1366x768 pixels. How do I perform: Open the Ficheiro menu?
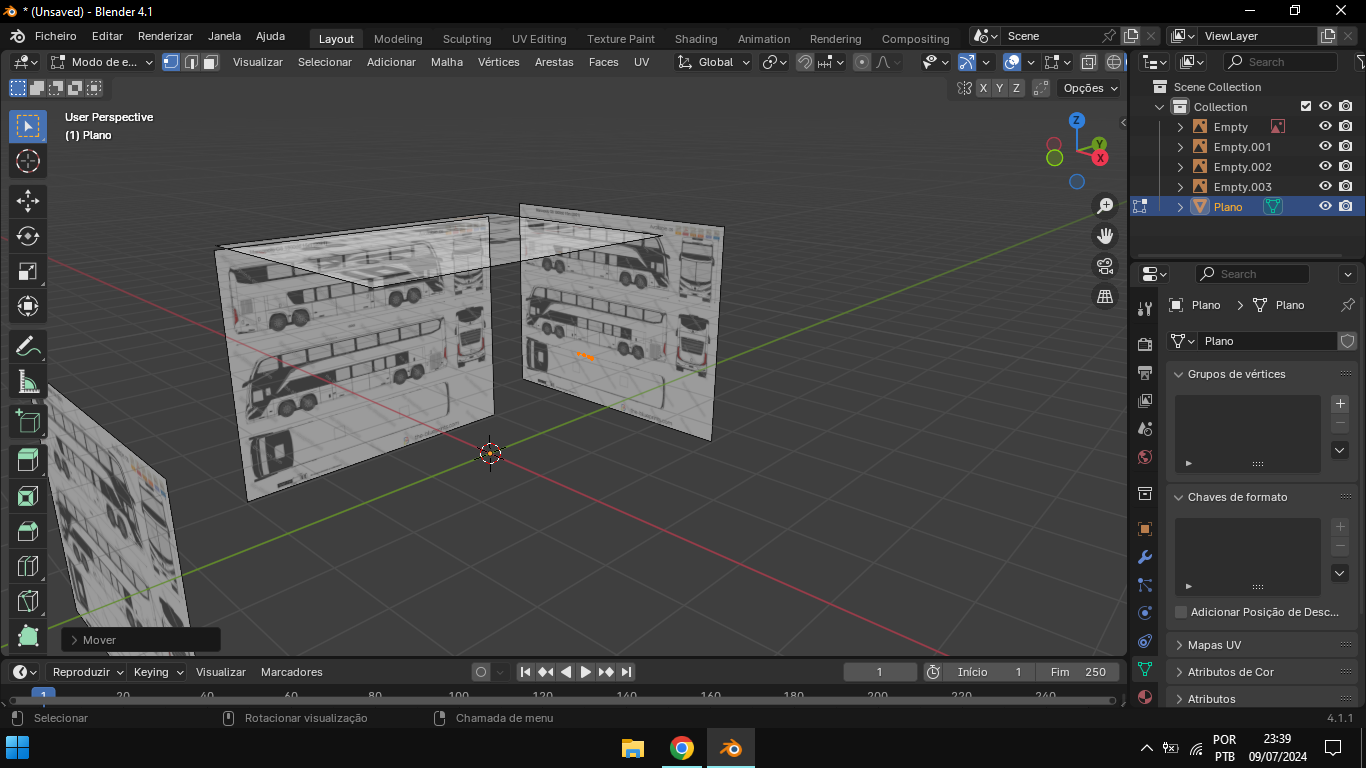(x=55, y=36)
